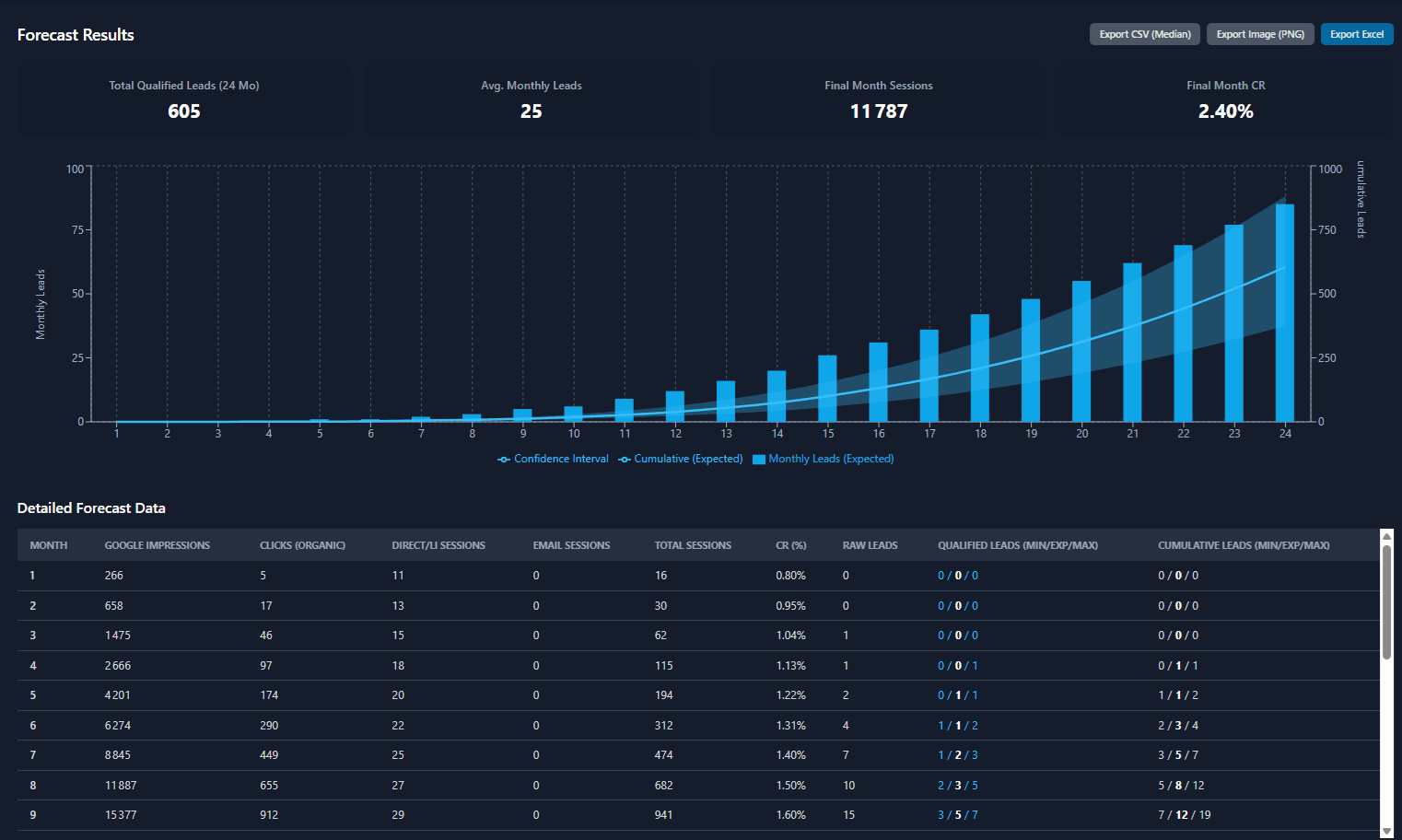Click CR value 1.22%
1402x840 pixels.
[x=790, y=695]
